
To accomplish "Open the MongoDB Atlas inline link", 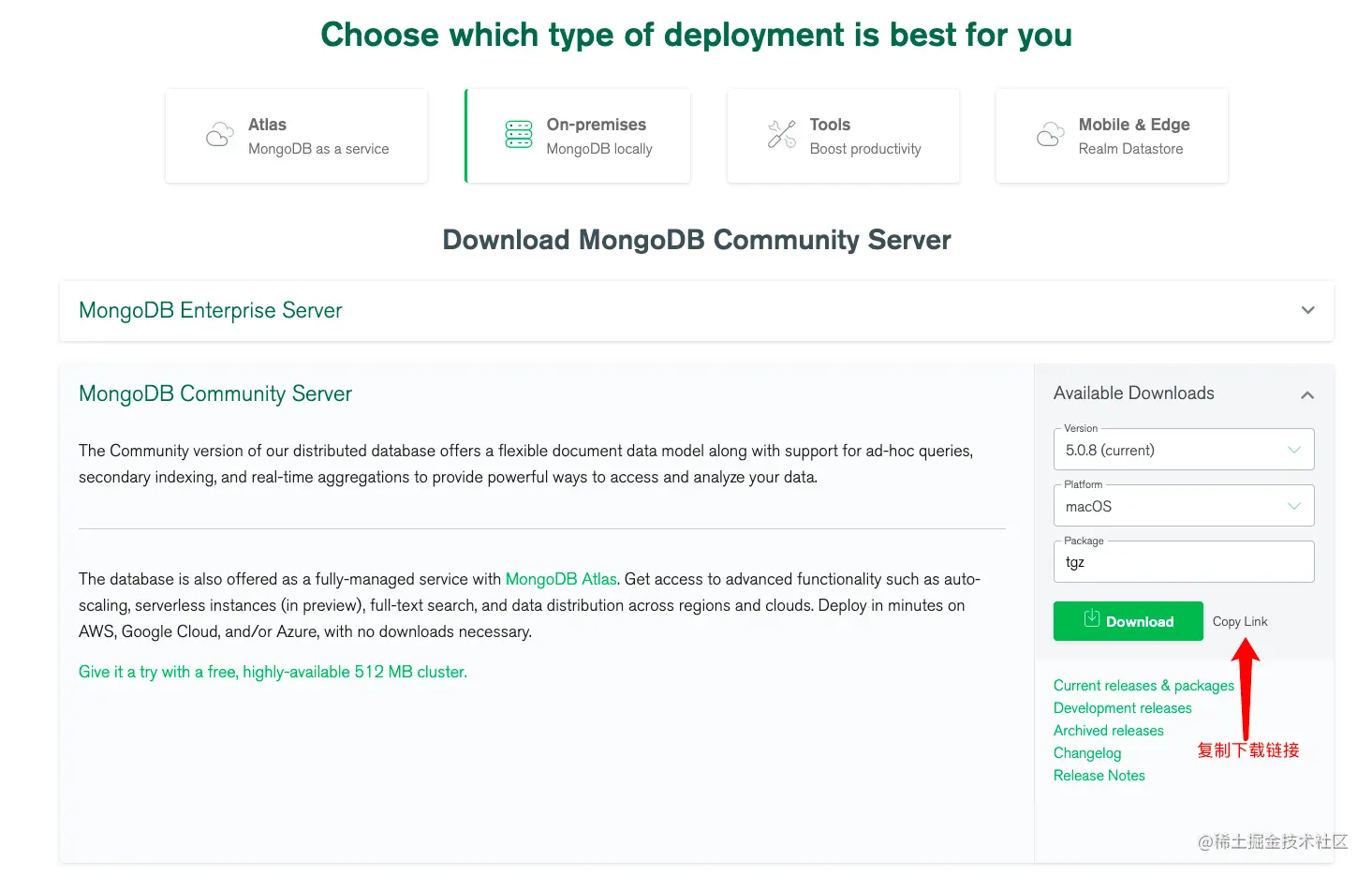I will coord(561,579).
